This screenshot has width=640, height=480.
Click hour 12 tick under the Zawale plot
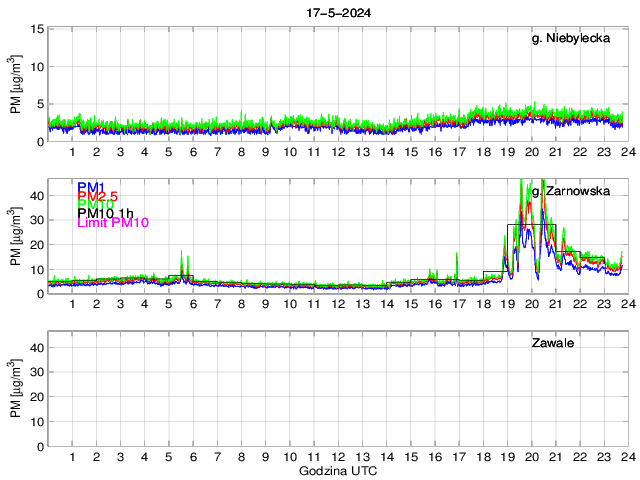[337, 456]
